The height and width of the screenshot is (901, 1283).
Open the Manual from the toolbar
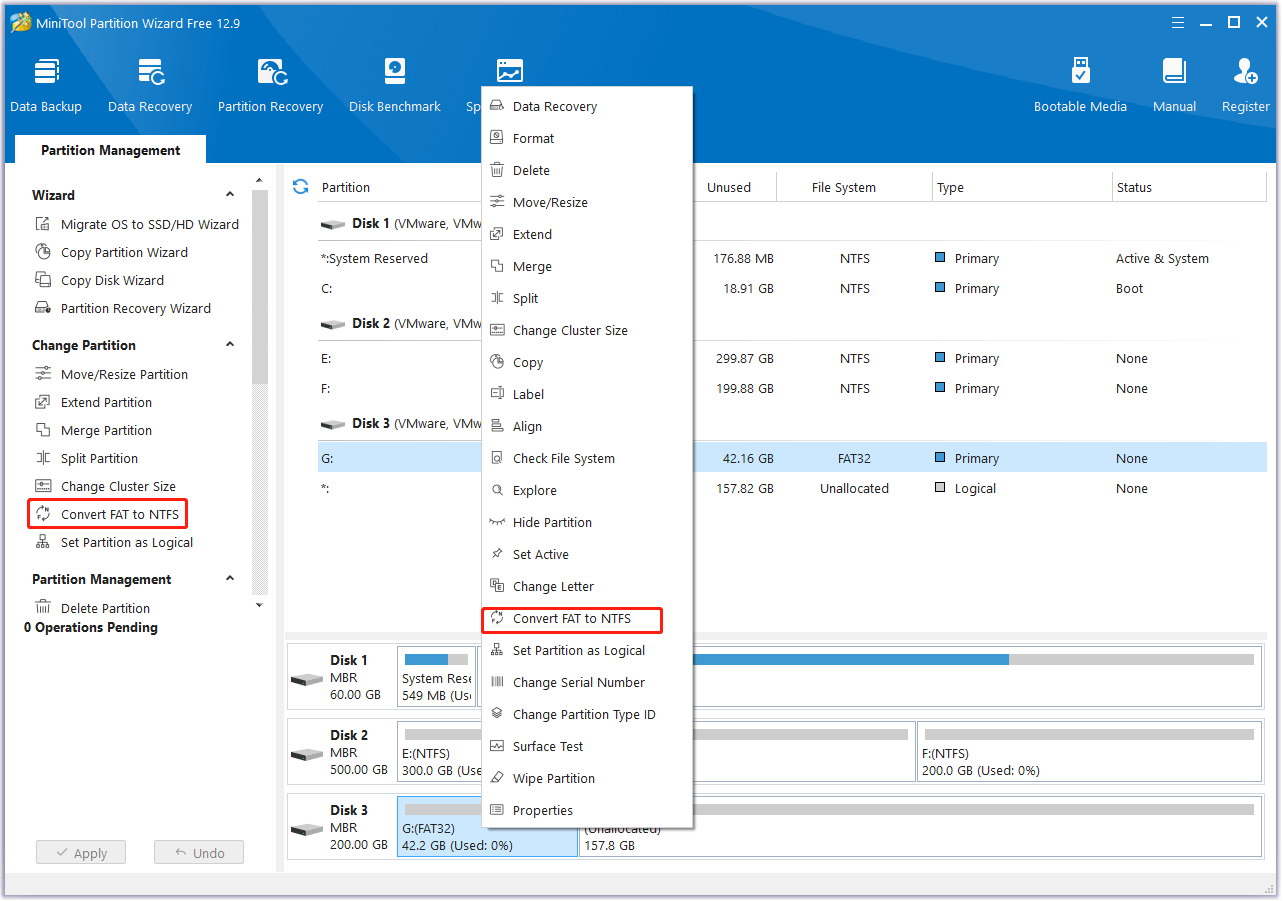[x=1174, y=85]
